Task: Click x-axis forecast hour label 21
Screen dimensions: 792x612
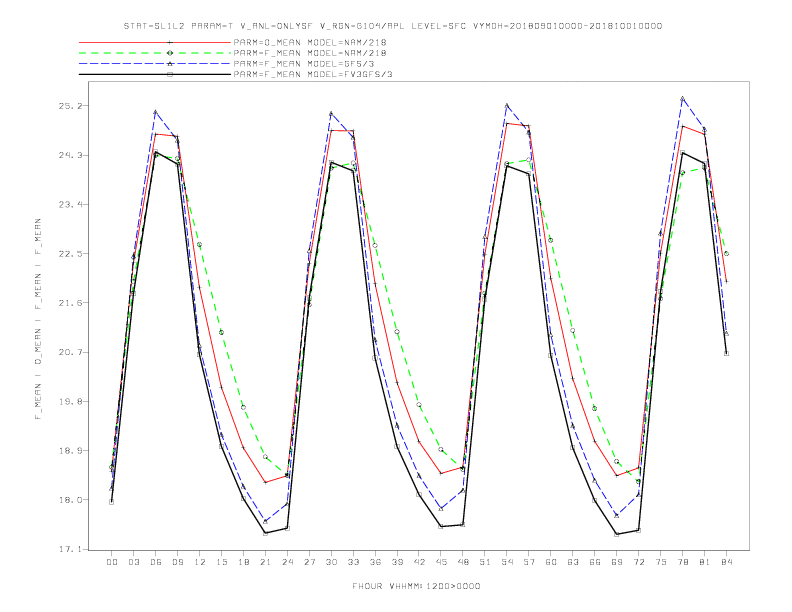Action: point(265,562)
